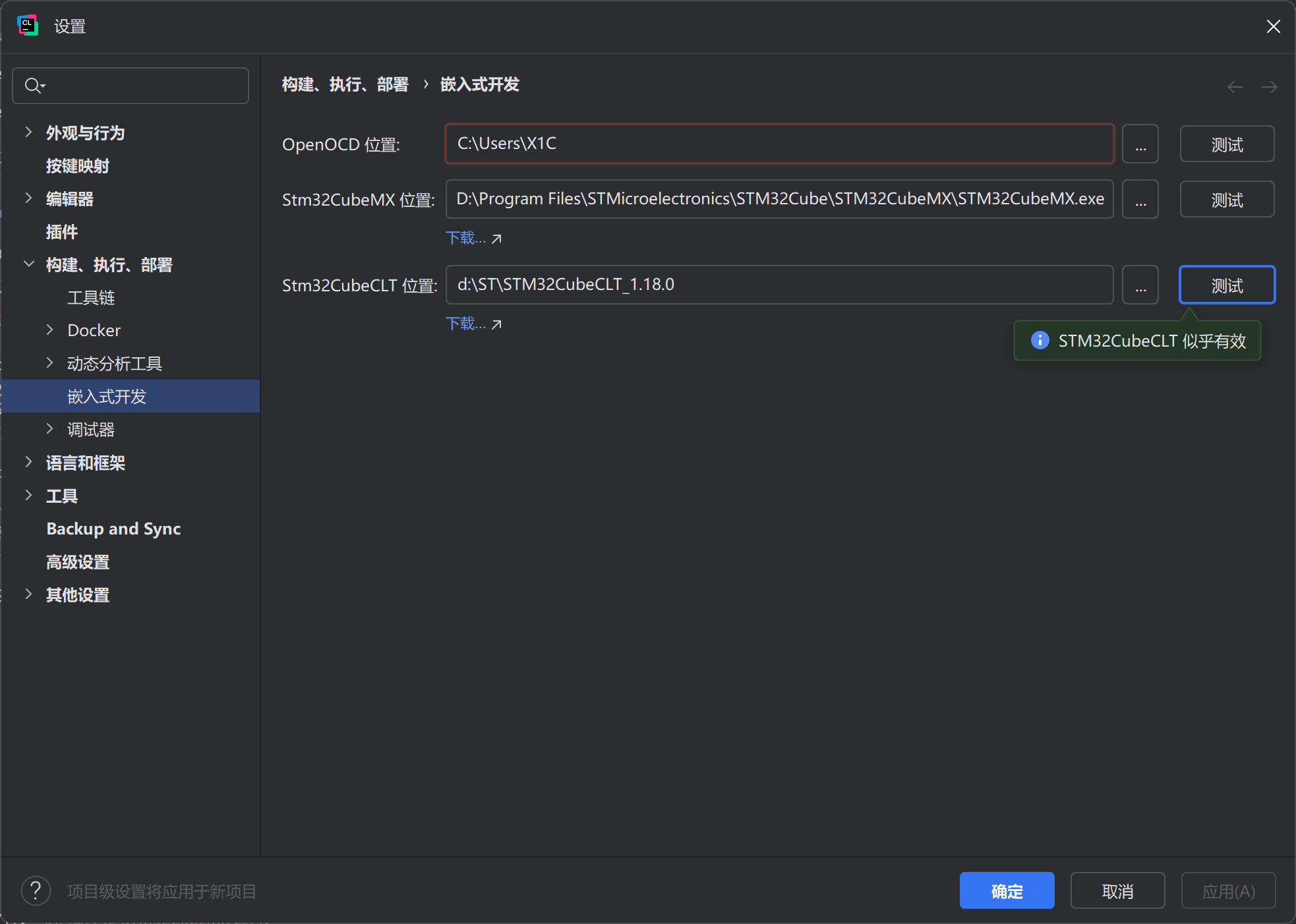Viewport: 1296px width, 924px height.
Task: Open the download link under Stm32CubeCLT
Action: [x=473, y=324]
